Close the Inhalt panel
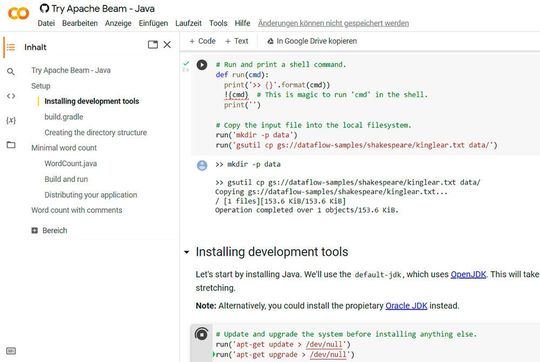 click(x=167, y=44)
